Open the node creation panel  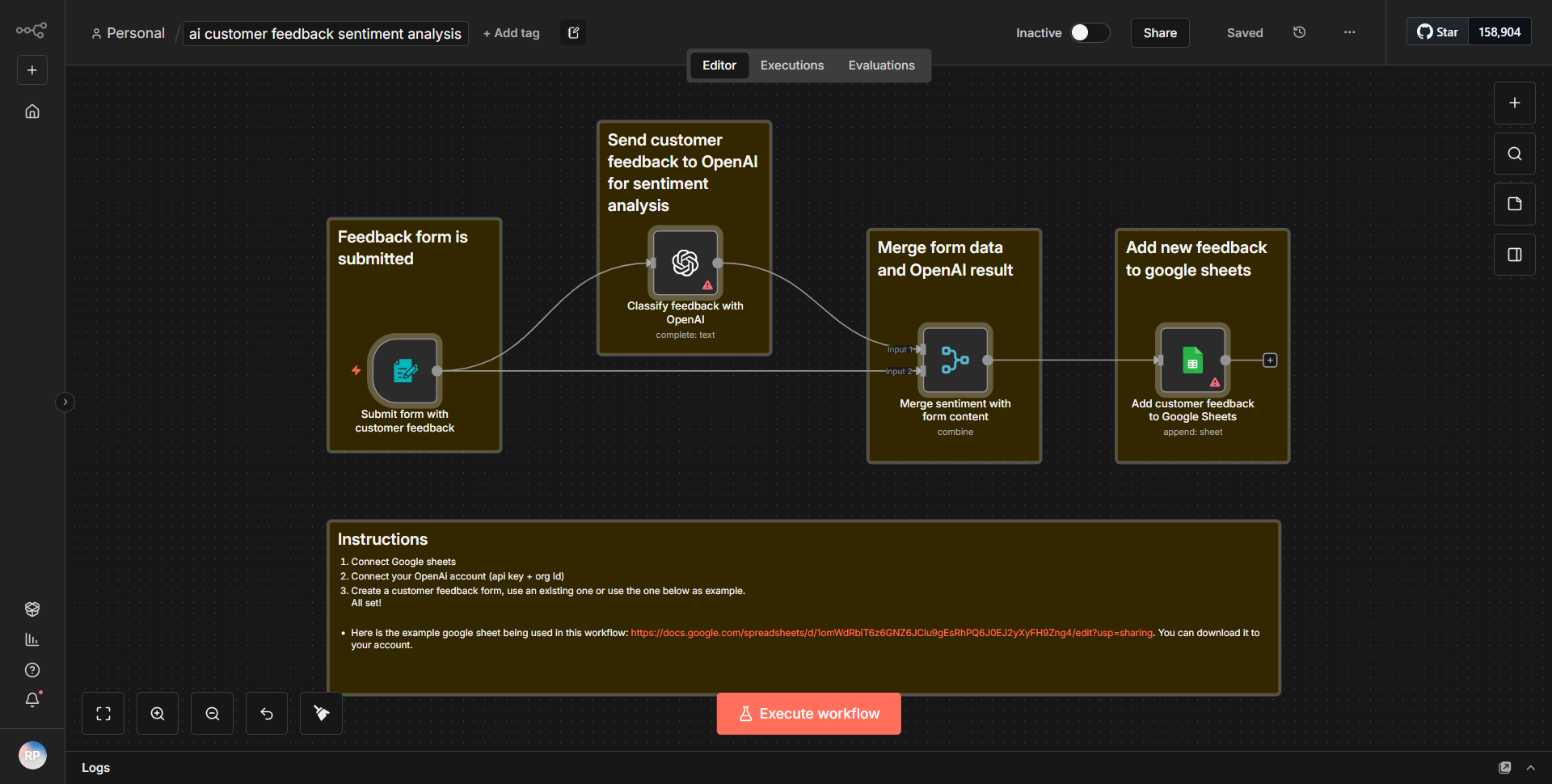1514,103
